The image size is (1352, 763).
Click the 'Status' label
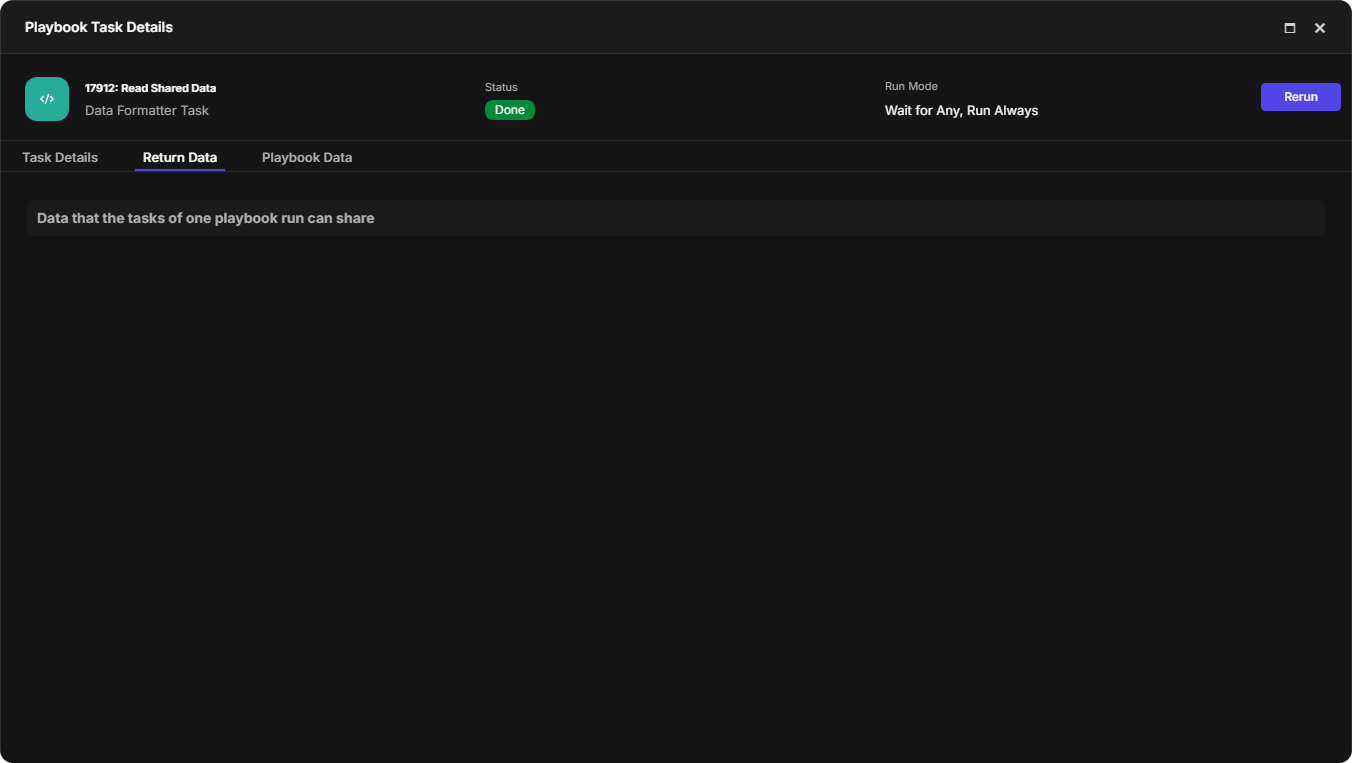pos(501,87)
